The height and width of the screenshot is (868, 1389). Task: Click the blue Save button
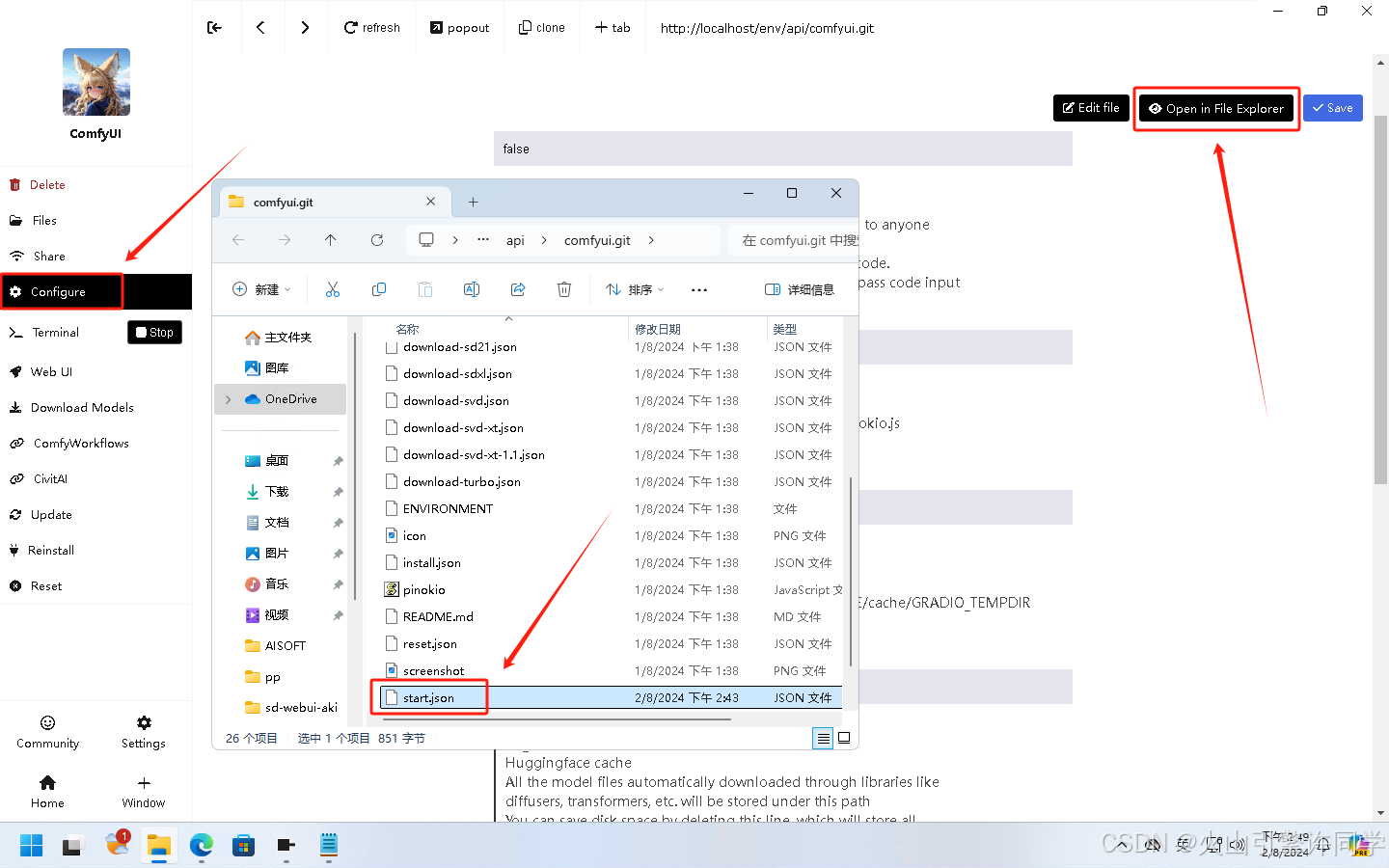point(1332,108)
